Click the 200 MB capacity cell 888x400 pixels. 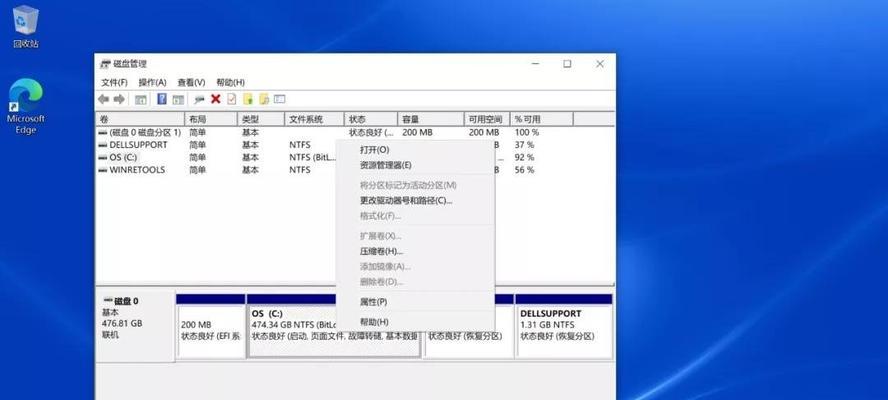[417, 133]
